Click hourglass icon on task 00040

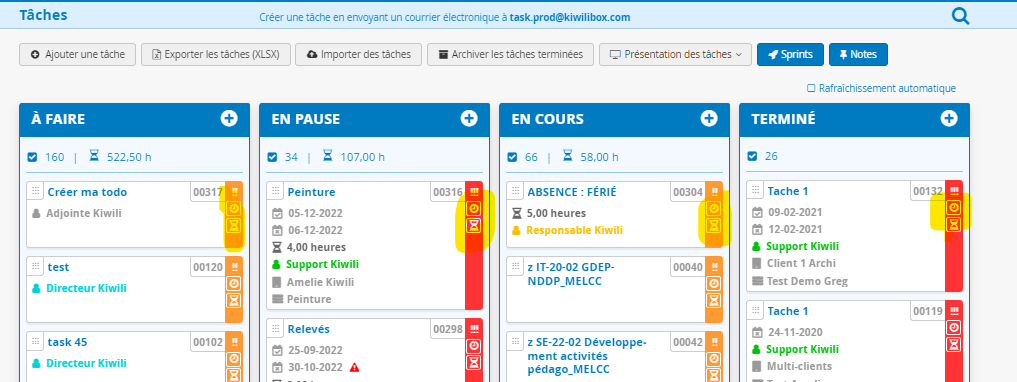(x=714, y=300)
